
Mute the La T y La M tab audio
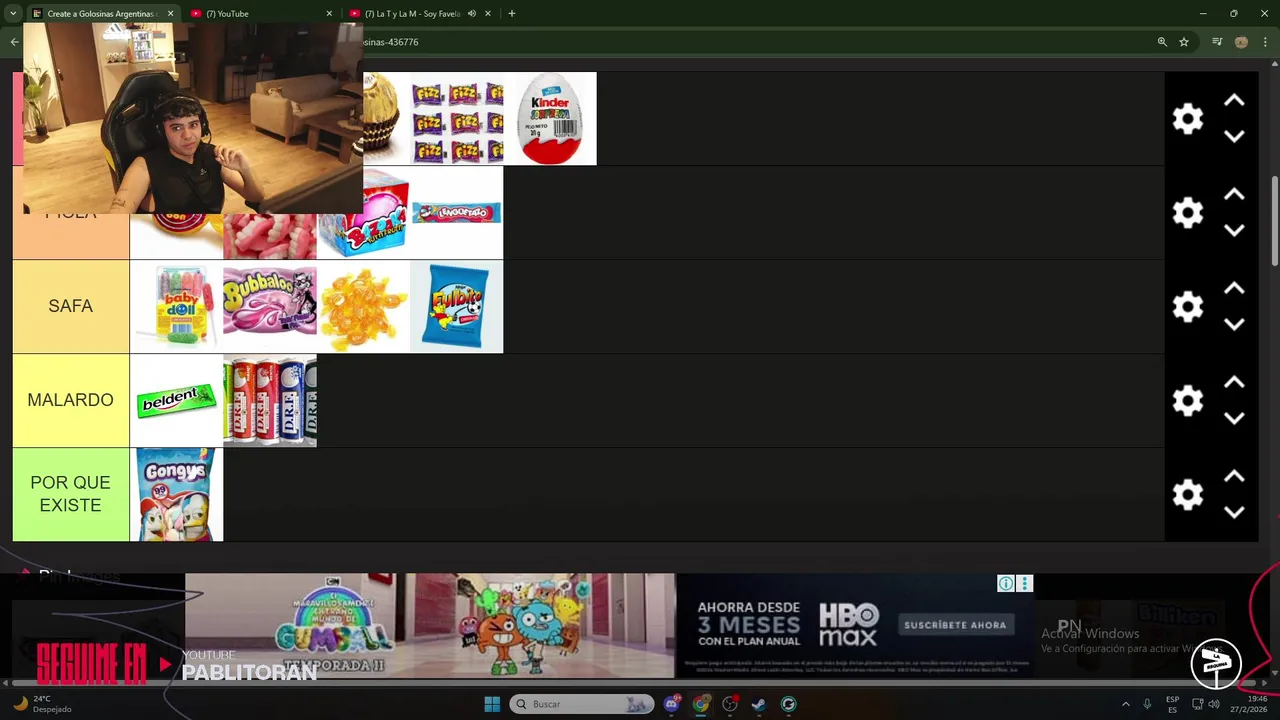pos(471,14)
